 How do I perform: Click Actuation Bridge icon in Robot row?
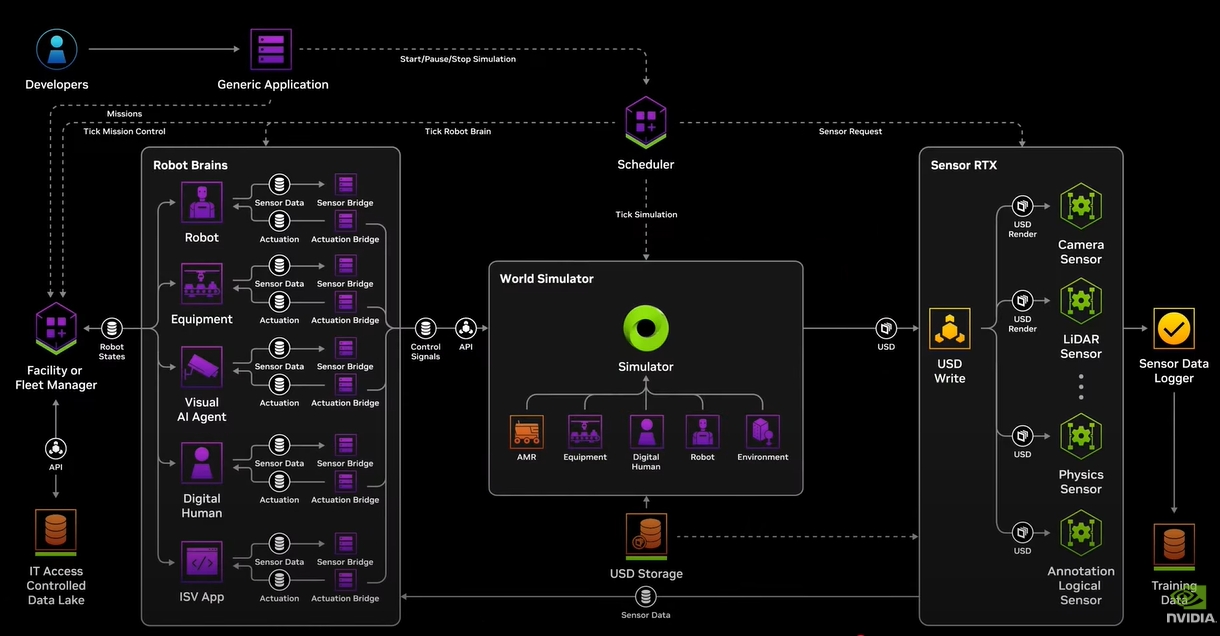[x=345, y=221]
